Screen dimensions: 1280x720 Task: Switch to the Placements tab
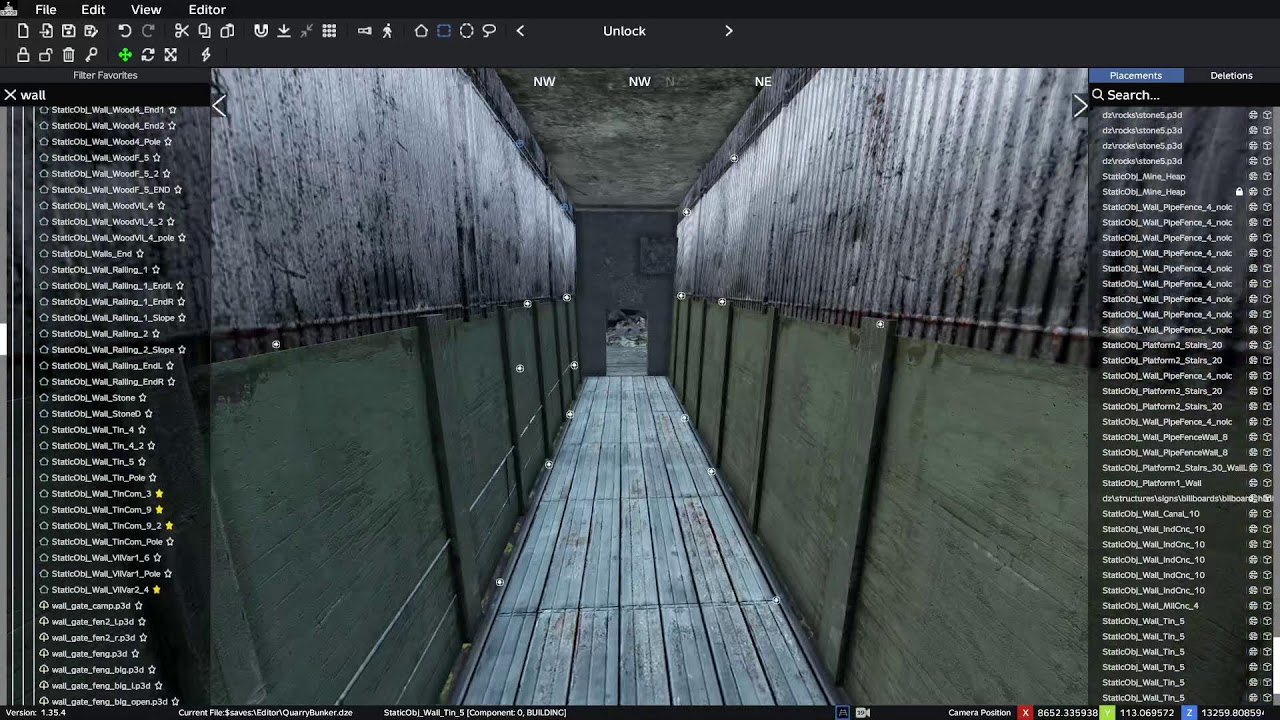[x=1136, y=75]
